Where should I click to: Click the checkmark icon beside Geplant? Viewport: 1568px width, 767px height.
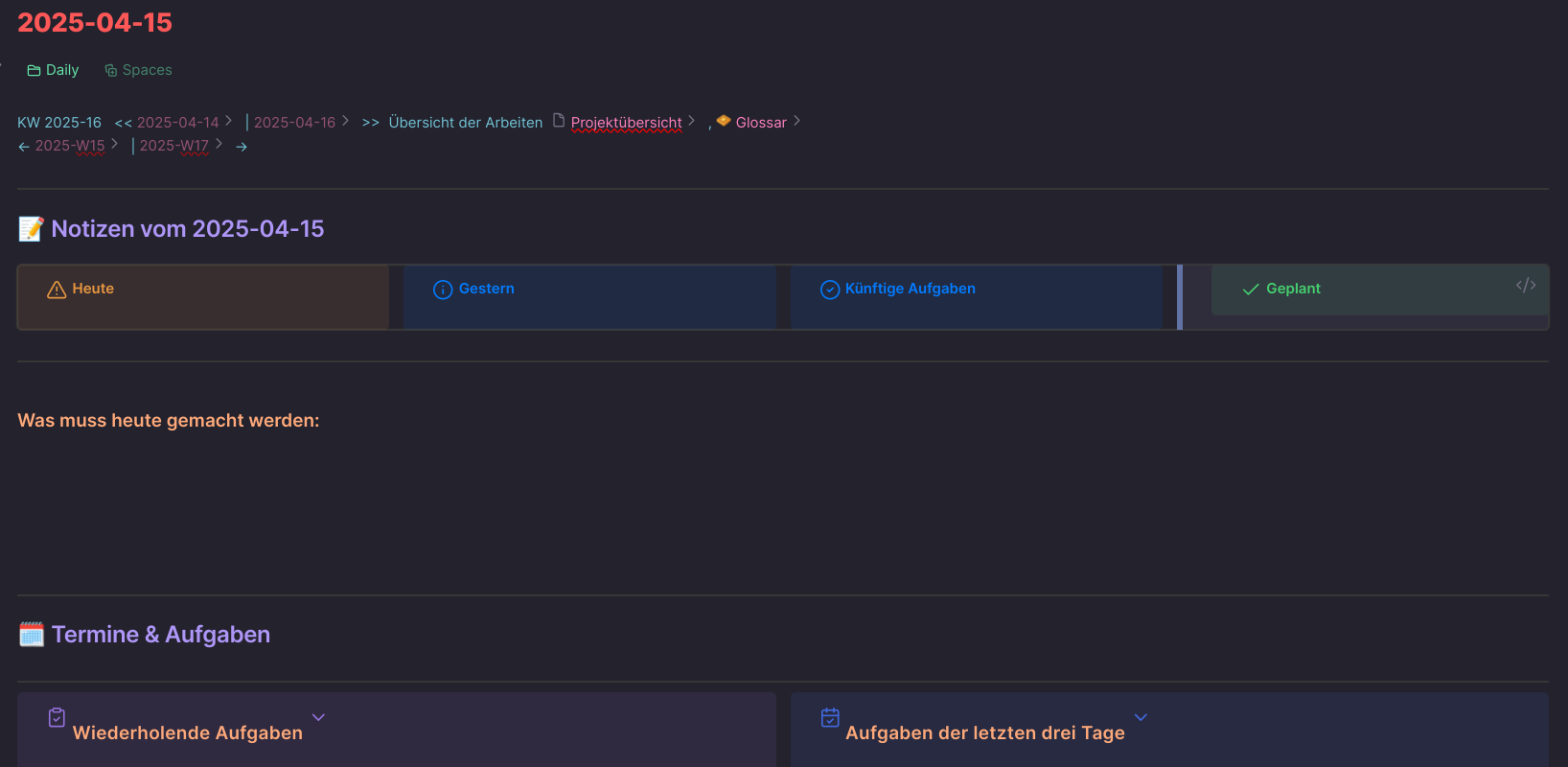[1251, 290]
